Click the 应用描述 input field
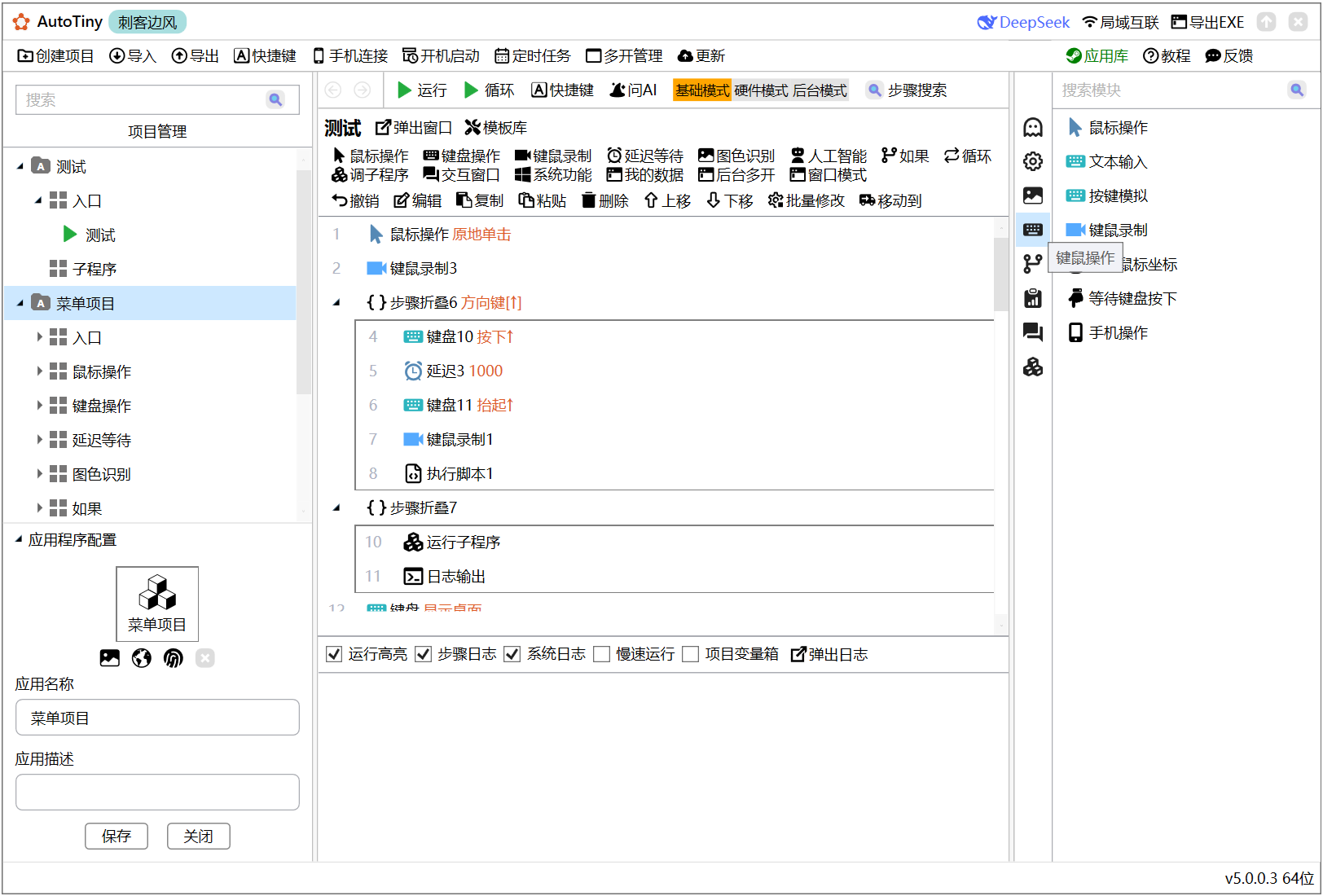Screen dimensions: 1323x896 [157, 793]
